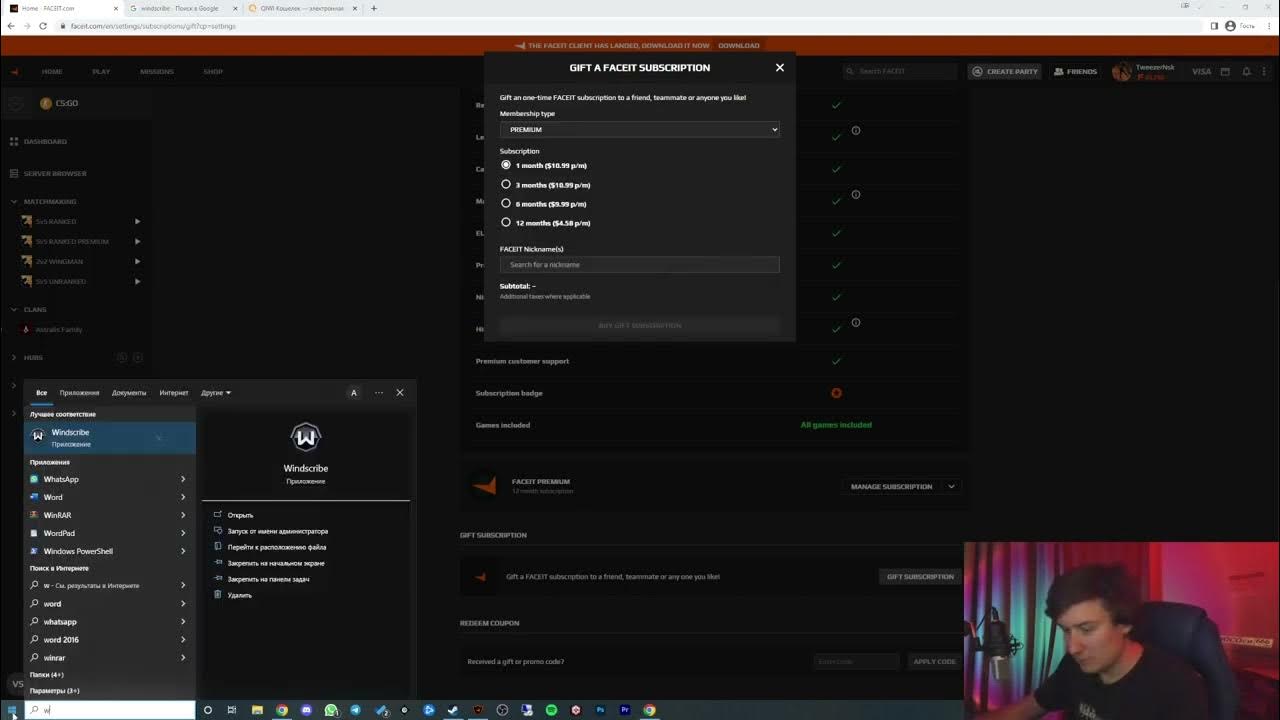This screenshot has width=1280, height=720.
Task: Open Windscribe from best match result
Action: click(x=110, y=437)
